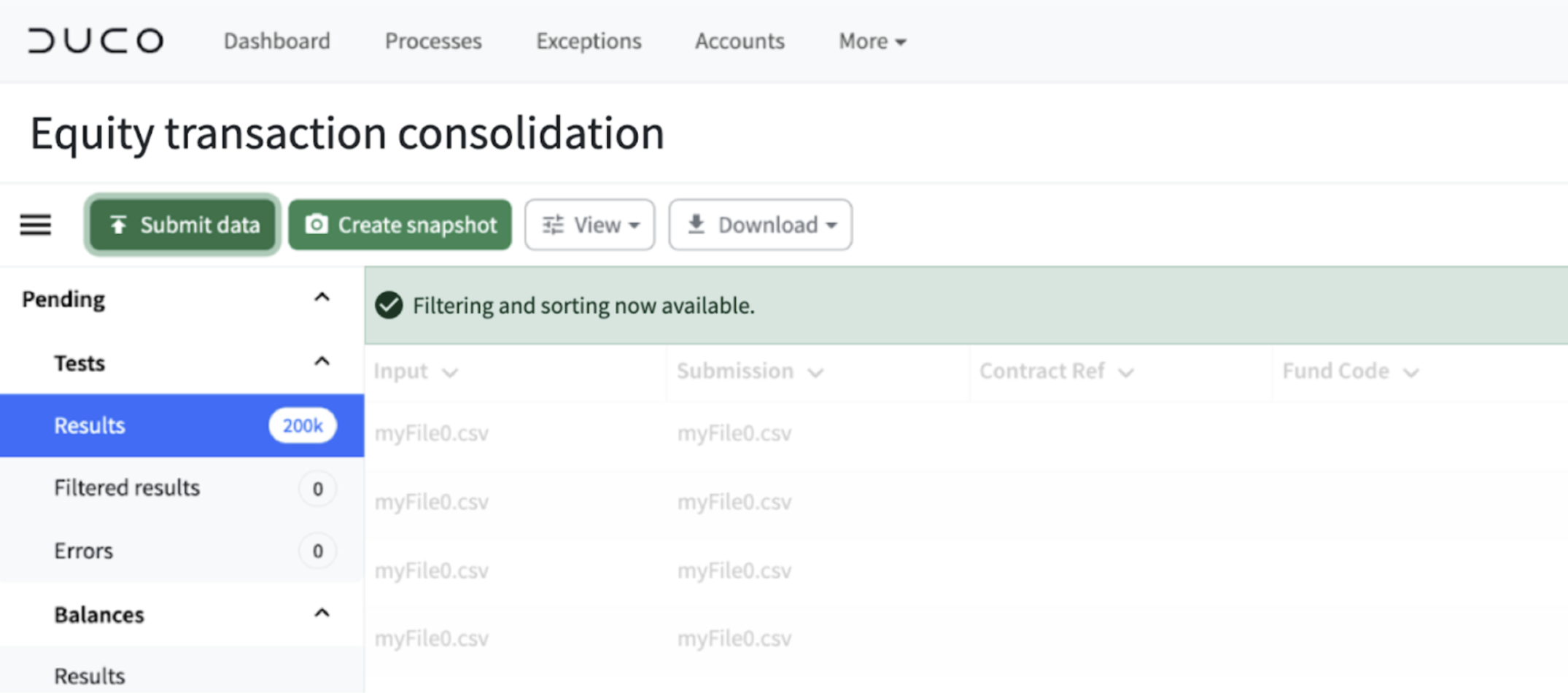Open the Exceptions menu item
The image size is (1568, 693).
pos(589,41)
